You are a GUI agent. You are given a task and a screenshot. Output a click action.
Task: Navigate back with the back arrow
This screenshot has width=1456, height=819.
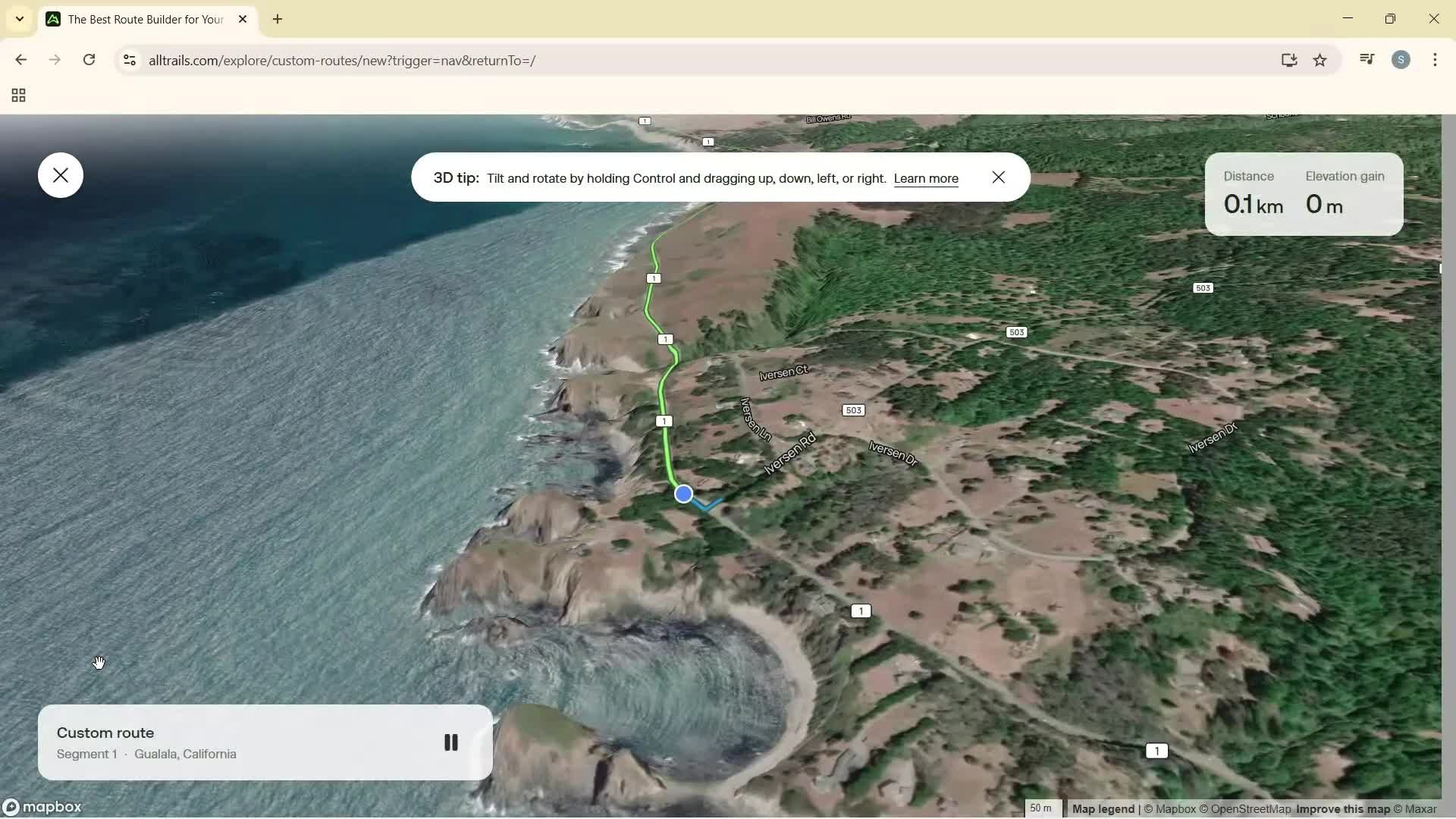20,60
